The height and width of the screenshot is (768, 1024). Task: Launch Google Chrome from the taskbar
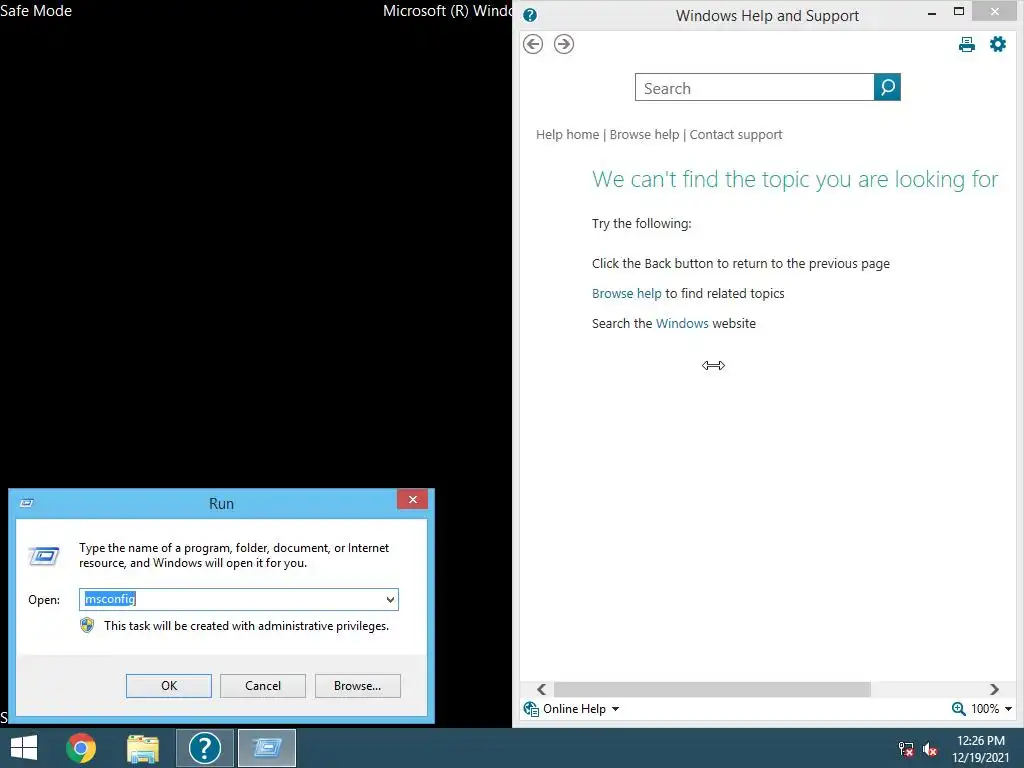tap(81, 748)
